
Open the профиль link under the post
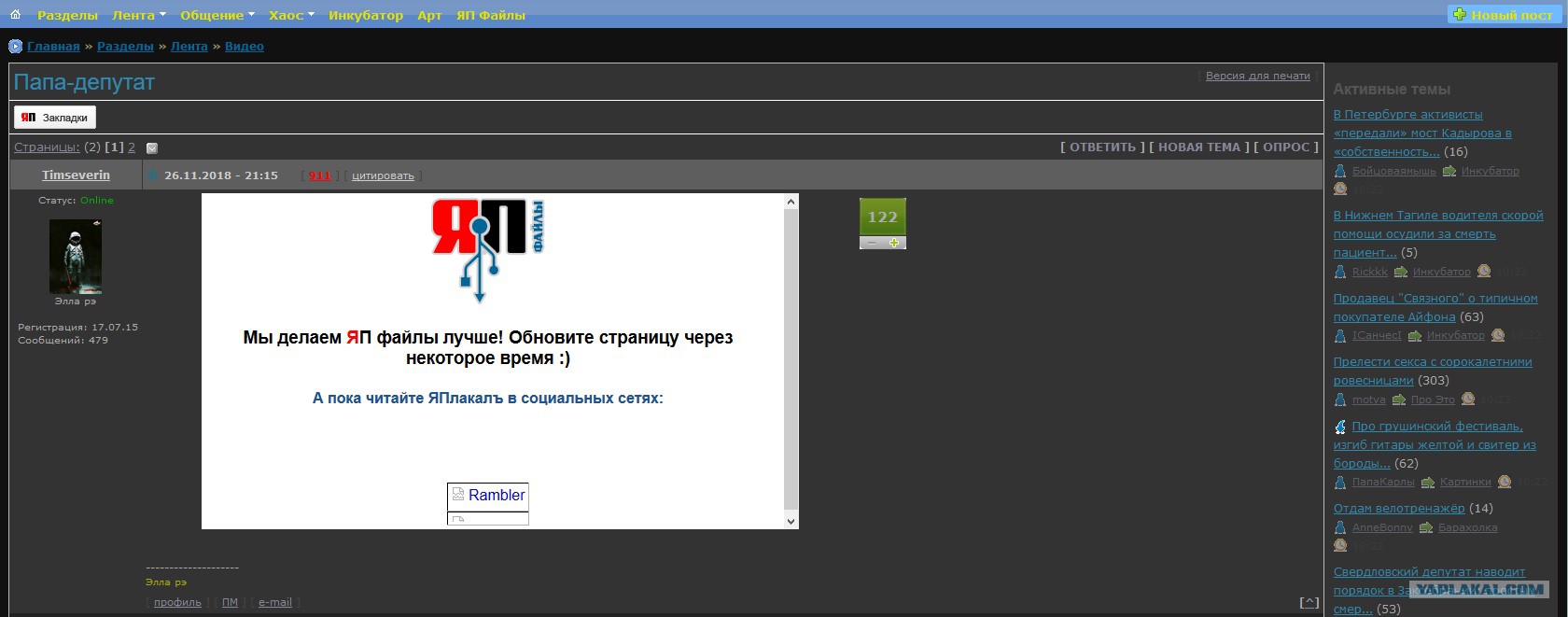(177, 602)
